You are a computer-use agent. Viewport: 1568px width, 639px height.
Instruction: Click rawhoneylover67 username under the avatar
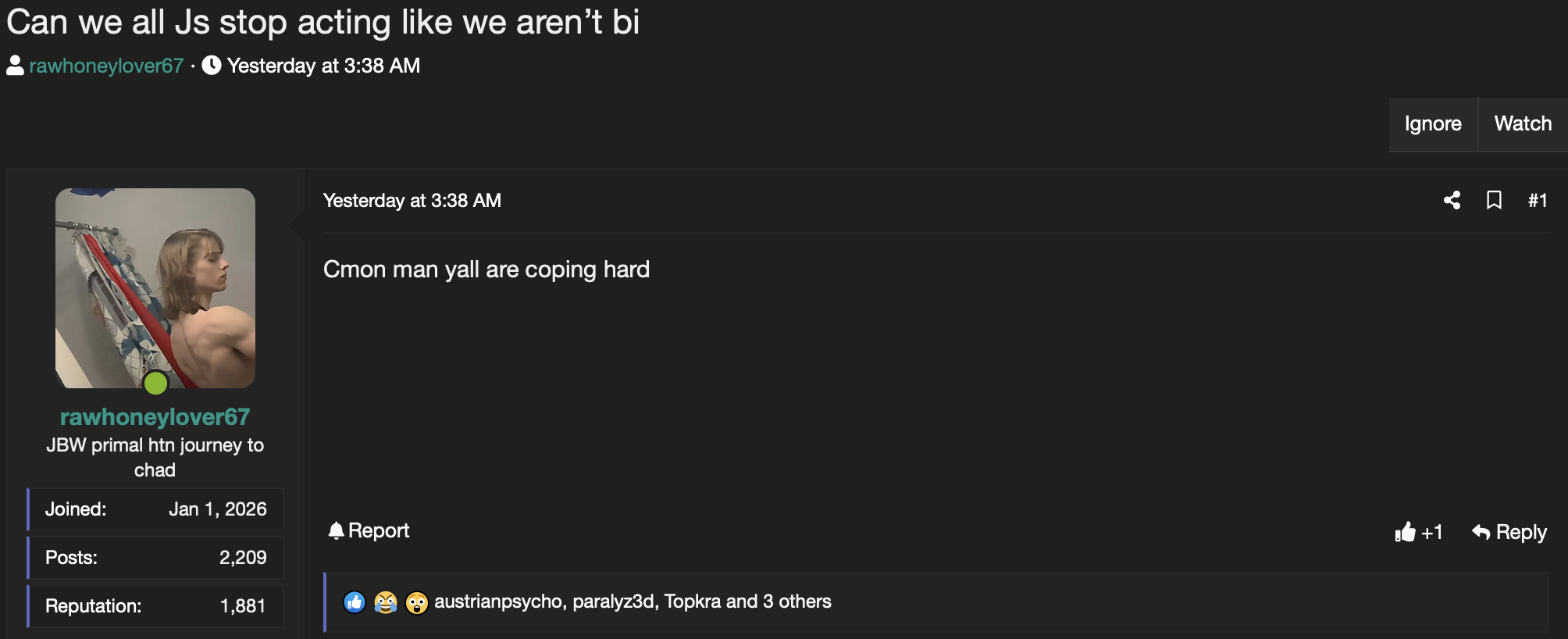[155, 417]
